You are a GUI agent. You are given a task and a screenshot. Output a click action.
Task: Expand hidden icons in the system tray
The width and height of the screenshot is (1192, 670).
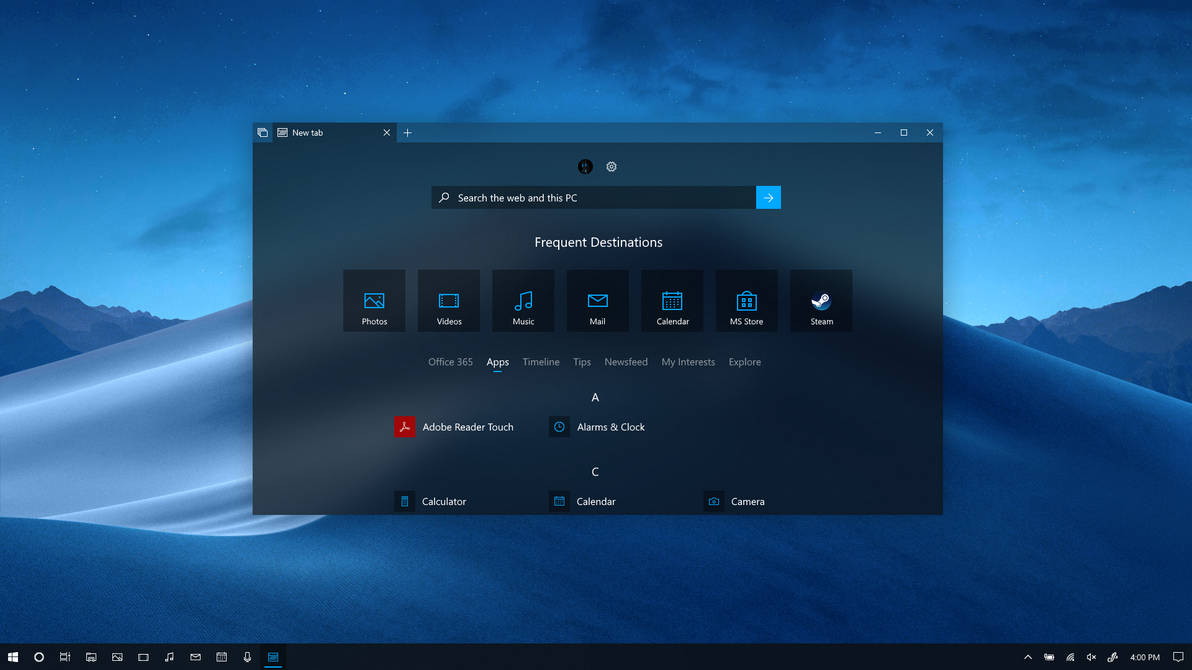[1027, 657]
